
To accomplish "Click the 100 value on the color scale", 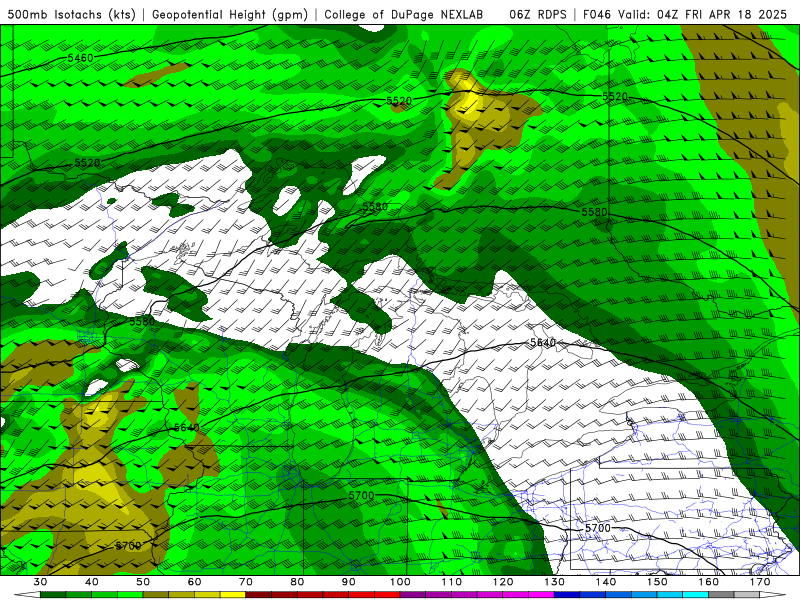I will pyautogui.click(x=400, y=582).
